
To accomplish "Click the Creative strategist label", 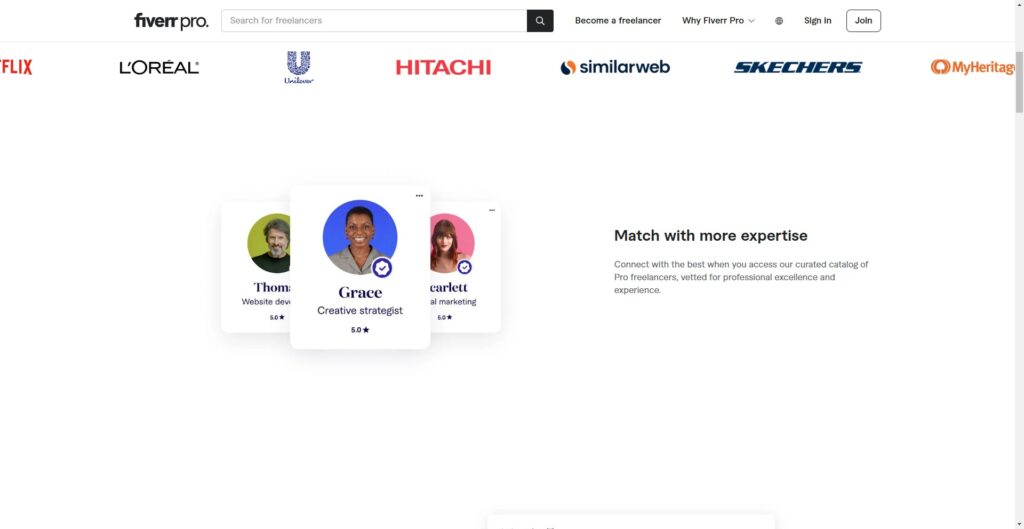I will [x=360, y=311].
